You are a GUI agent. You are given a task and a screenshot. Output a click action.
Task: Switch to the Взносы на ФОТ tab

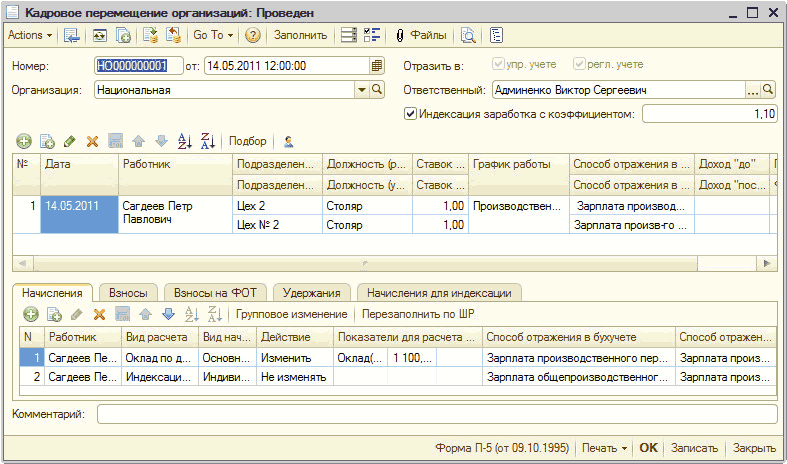click(x=215, y=293)
